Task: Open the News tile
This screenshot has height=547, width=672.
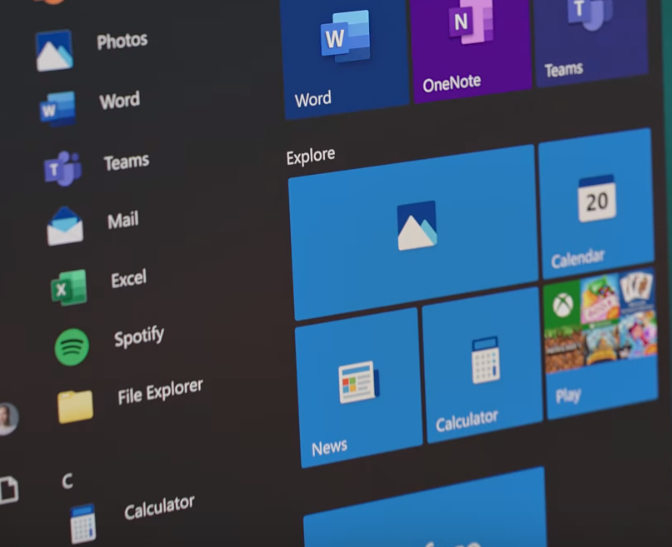Action: point(359,387)
